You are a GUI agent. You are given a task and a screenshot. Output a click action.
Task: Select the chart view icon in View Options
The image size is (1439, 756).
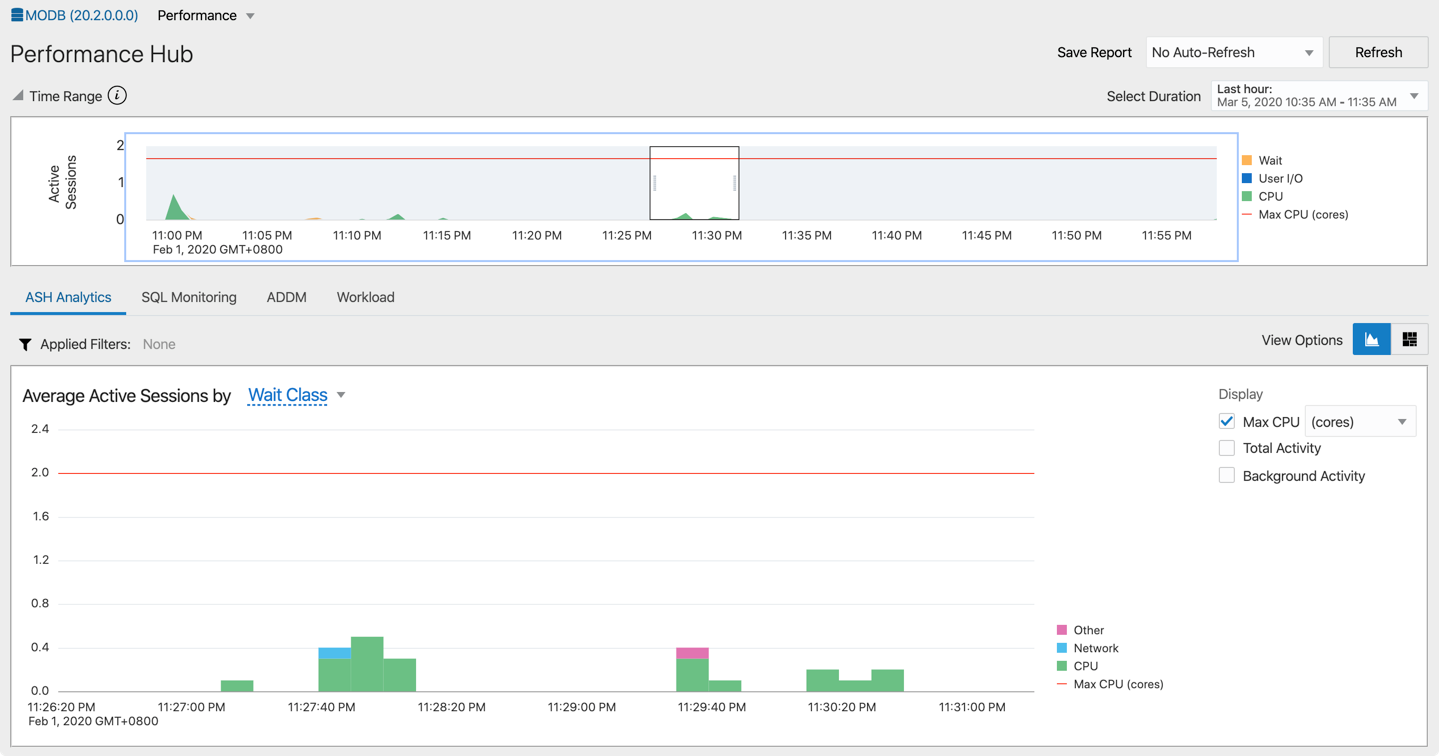click(x=1370, y=339)
